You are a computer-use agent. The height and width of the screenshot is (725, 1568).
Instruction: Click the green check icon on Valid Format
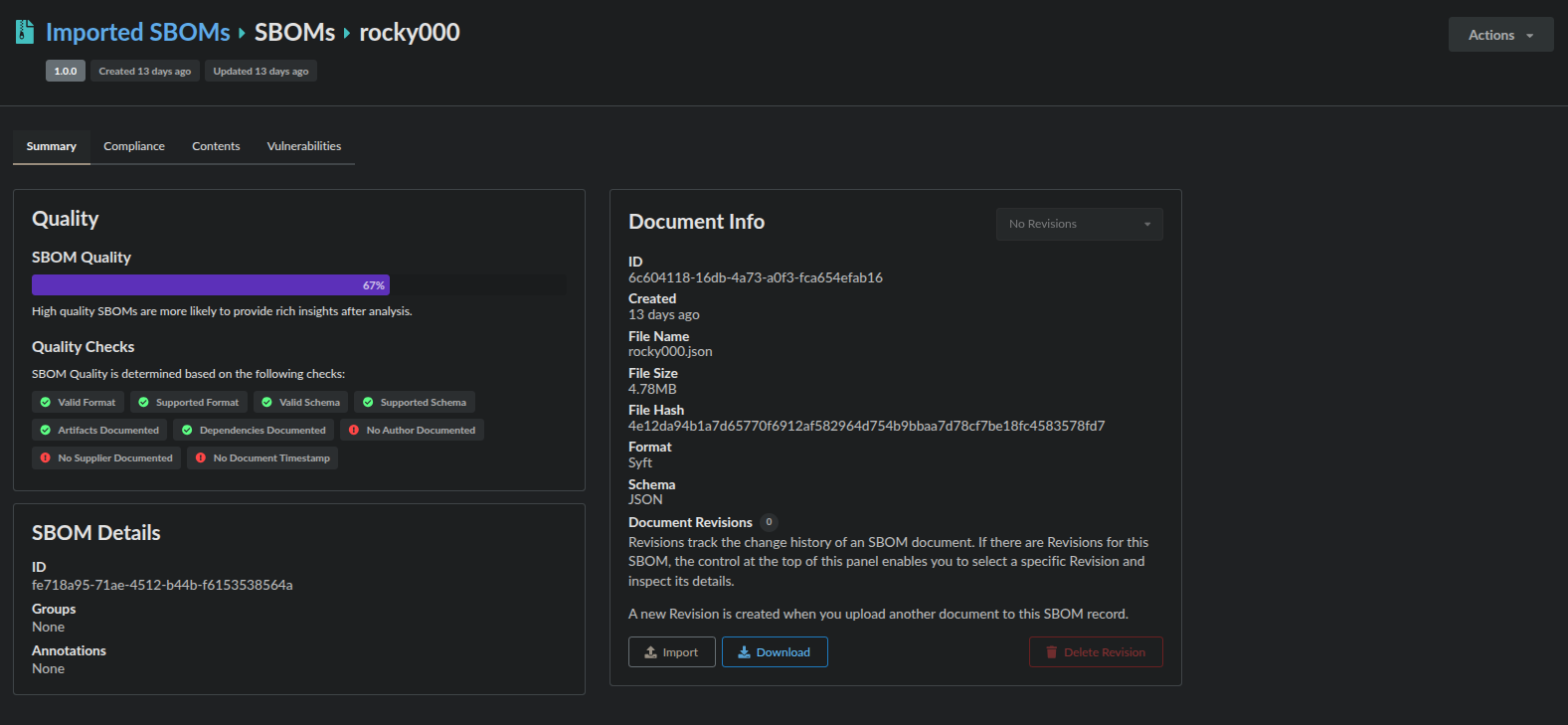(x=46, y=403)
